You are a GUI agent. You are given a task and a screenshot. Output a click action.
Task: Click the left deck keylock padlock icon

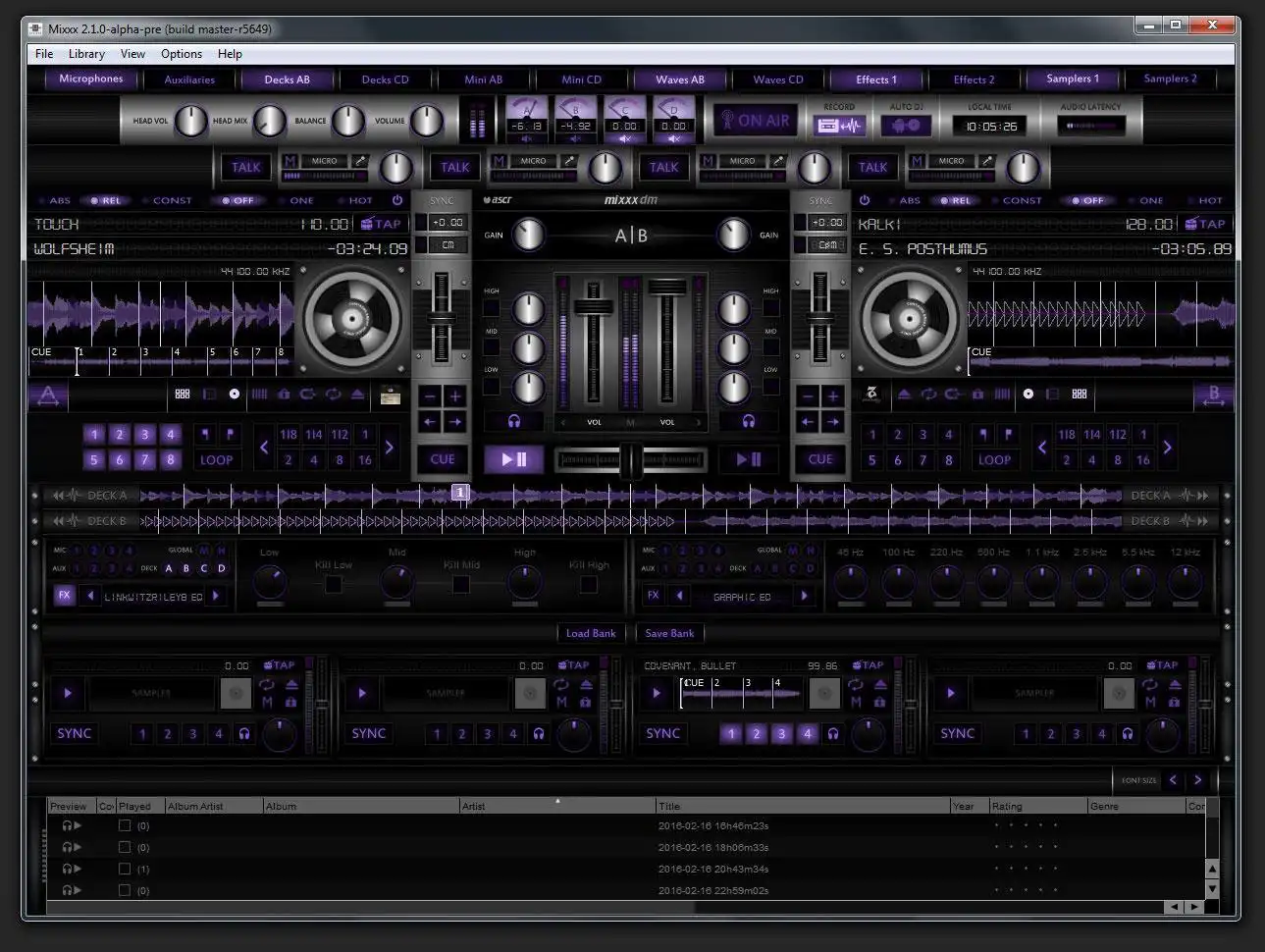[284, 395]
